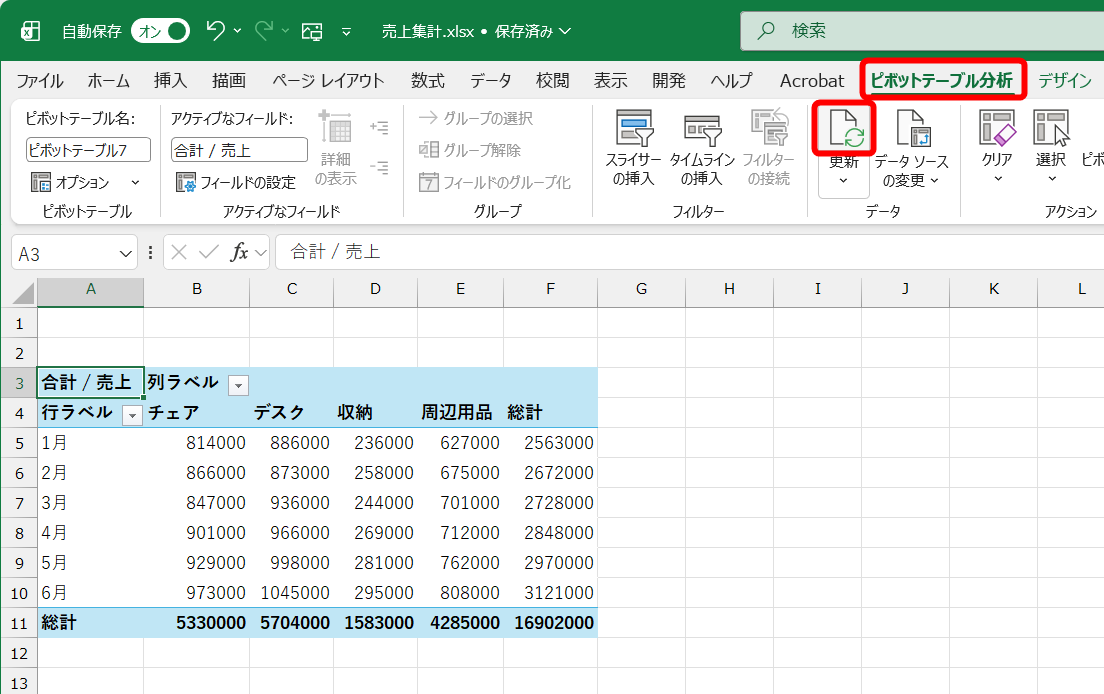Insert a timeline with タイムラインの挿入
This screenshot has width=1104, height=694.
(x=702, y=149)
